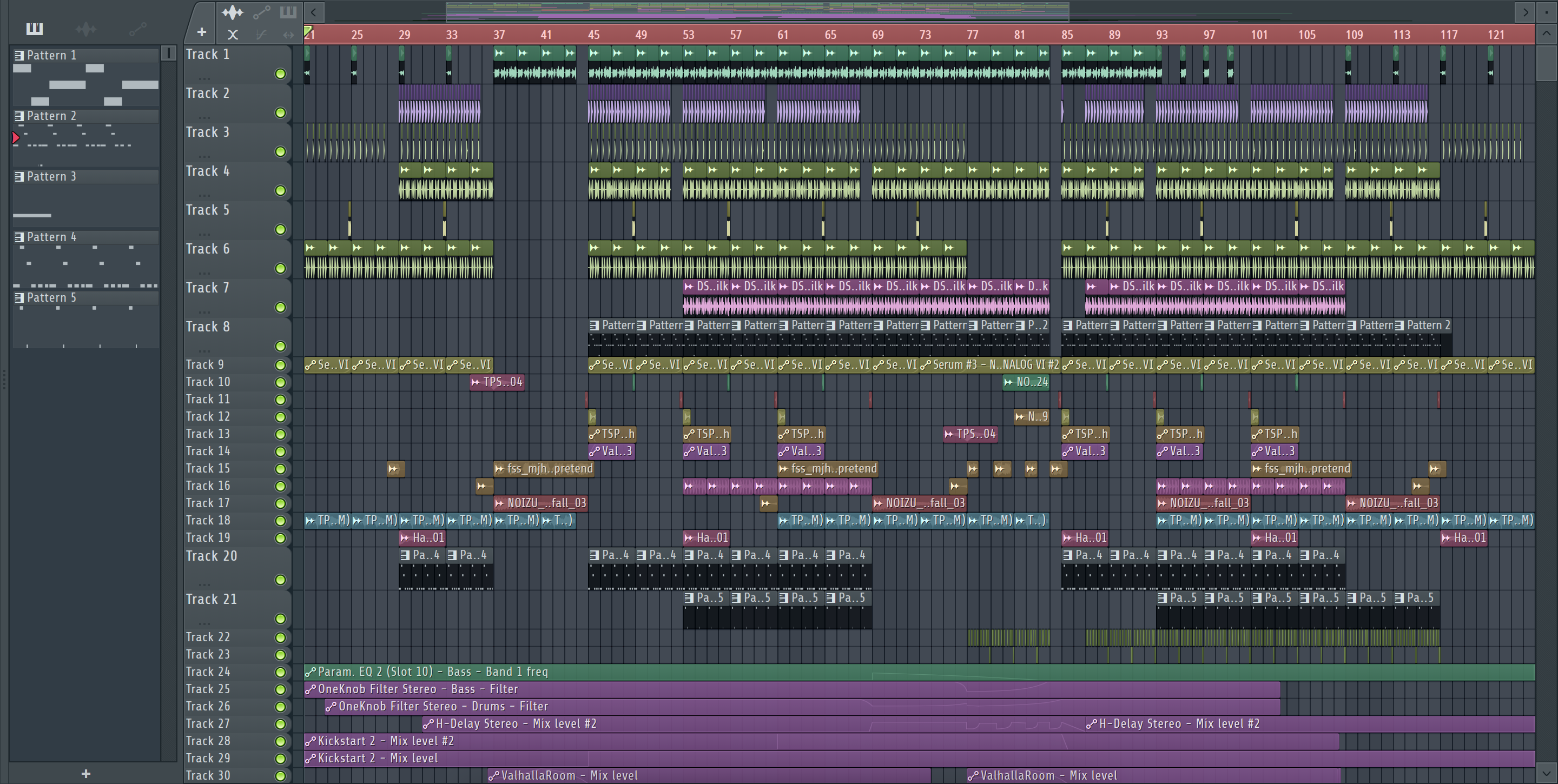The width and height of the screenshot is (1558, 784).
Task: Select OneKnob Filter Stereo Drums Filter clip
Action: [x=802, y=706]
